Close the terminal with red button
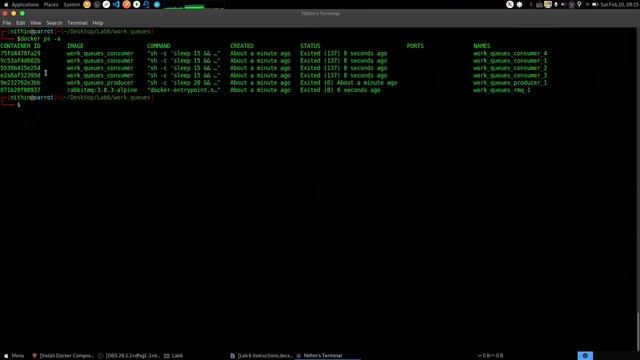 click(x=5, y=13)
